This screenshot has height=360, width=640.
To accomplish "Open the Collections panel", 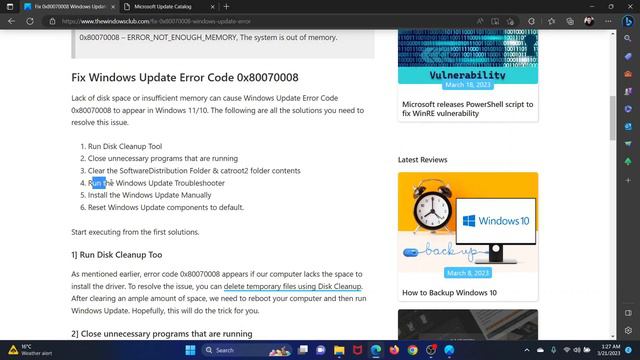I will (570, 21).
